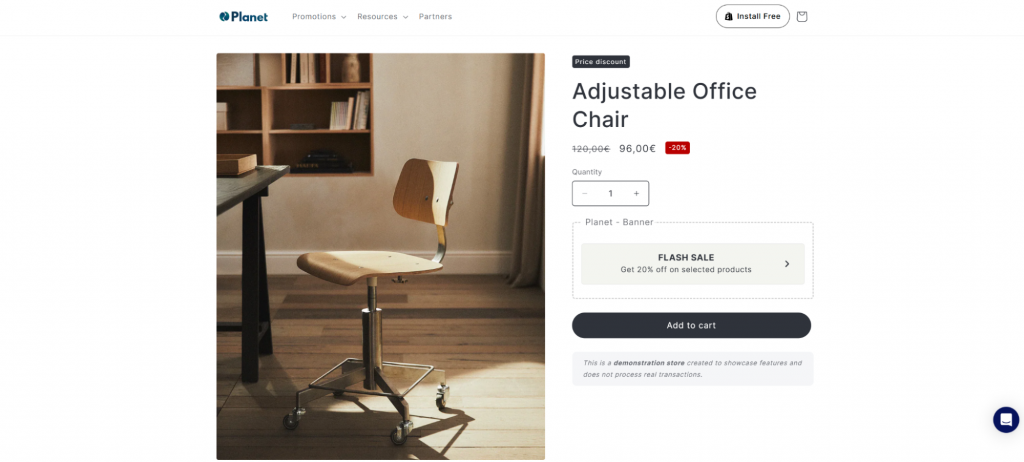
Task: Open the FLASH SALE banner
Action: coord(693,264)
